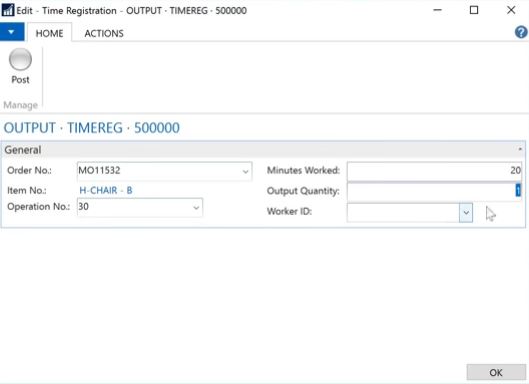529x384 pixels.
Task: Close the Time Registration window
Action: point(511,10)
